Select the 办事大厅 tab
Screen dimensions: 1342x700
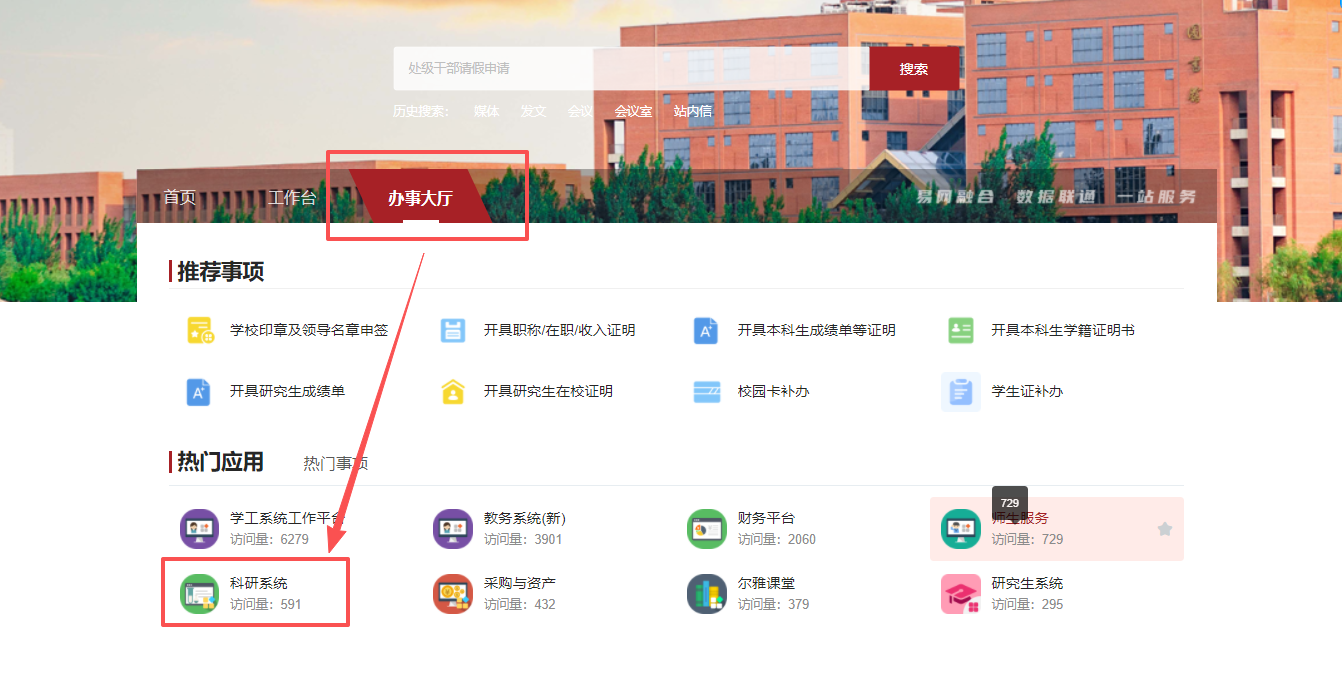point(420,198)
